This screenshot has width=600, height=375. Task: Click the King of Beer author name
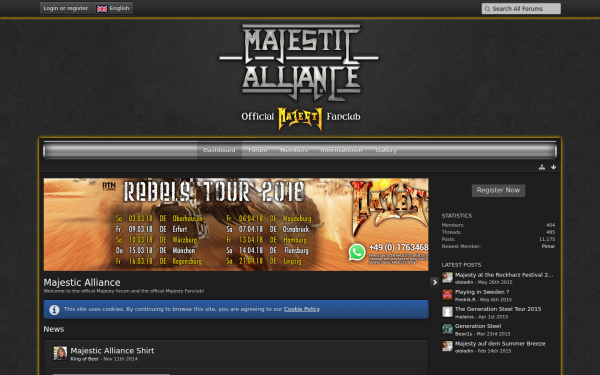[85, 359]
